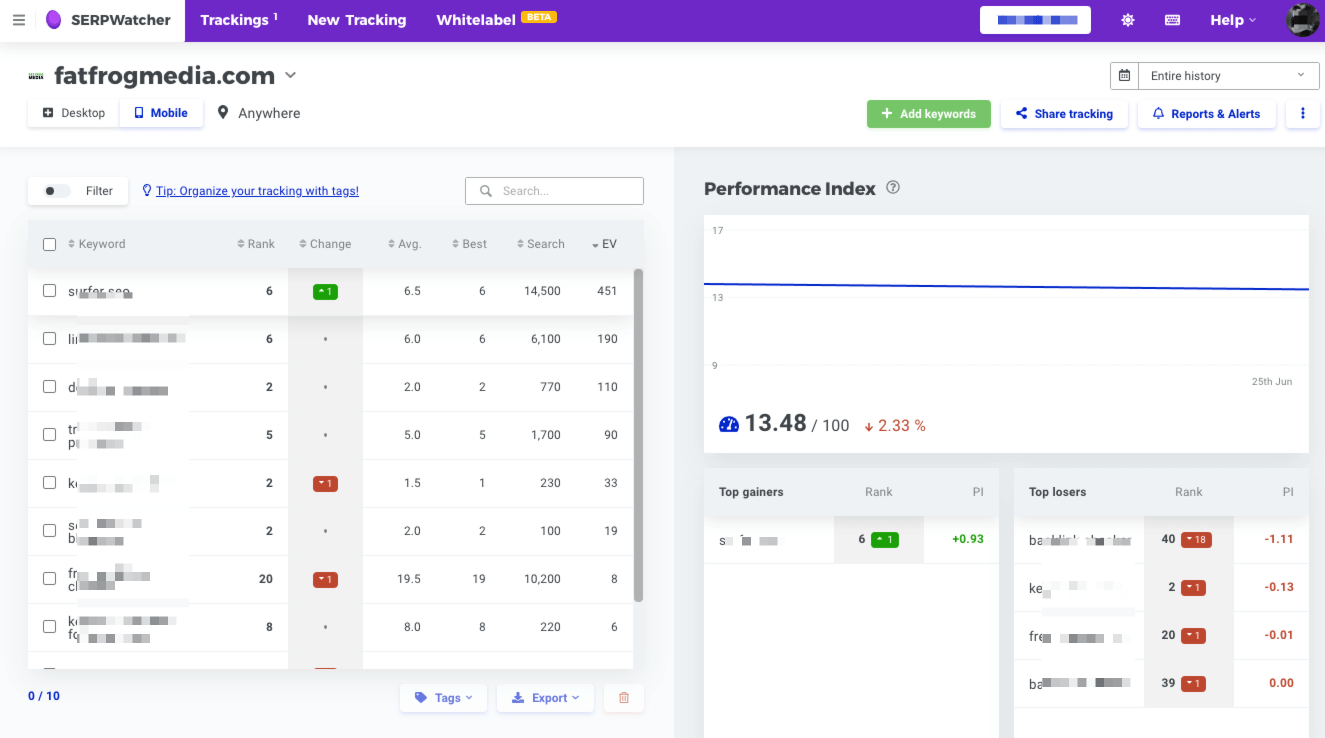Viewport: 1325px width, 738px height.
Task: Check the keyword row with EV 451
Action: [50, 291]
